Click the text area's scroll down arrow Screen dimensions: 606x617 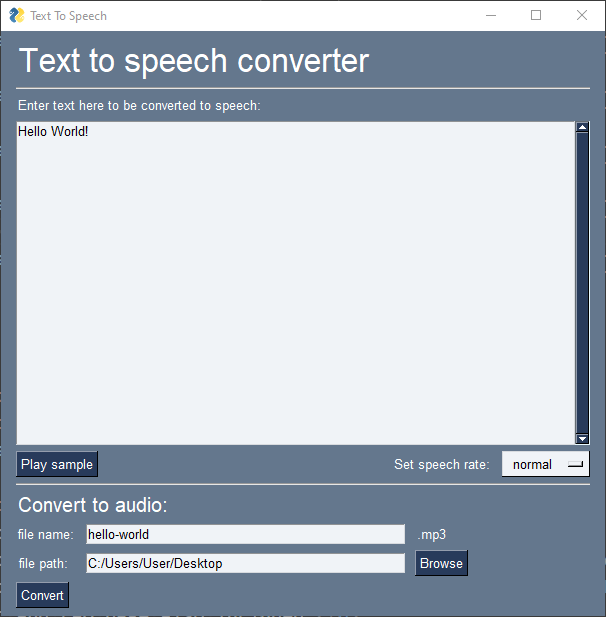[582, 438]
